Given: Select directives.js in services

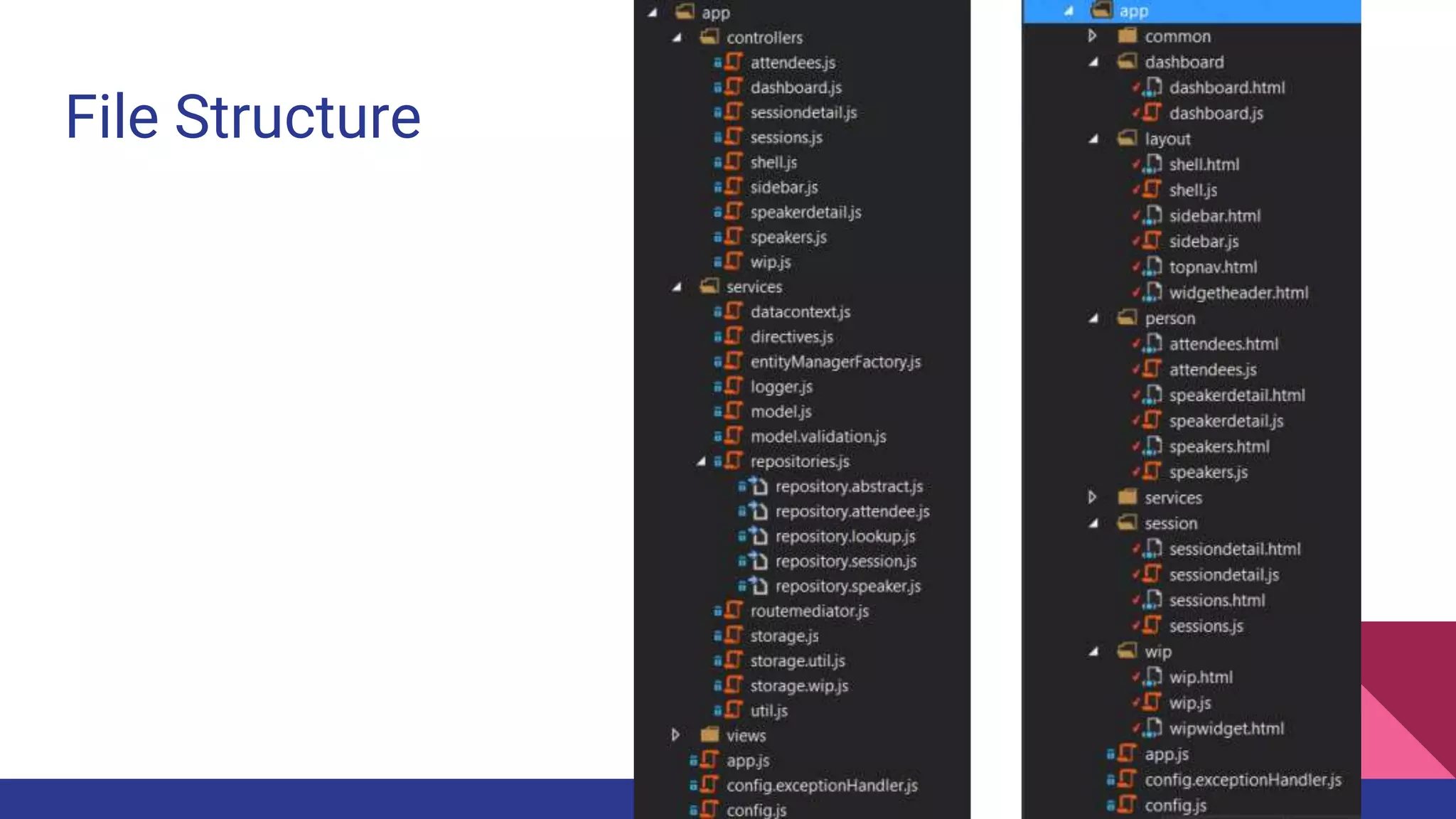Looking at the screenshot, I should click(x=791, y=337).
